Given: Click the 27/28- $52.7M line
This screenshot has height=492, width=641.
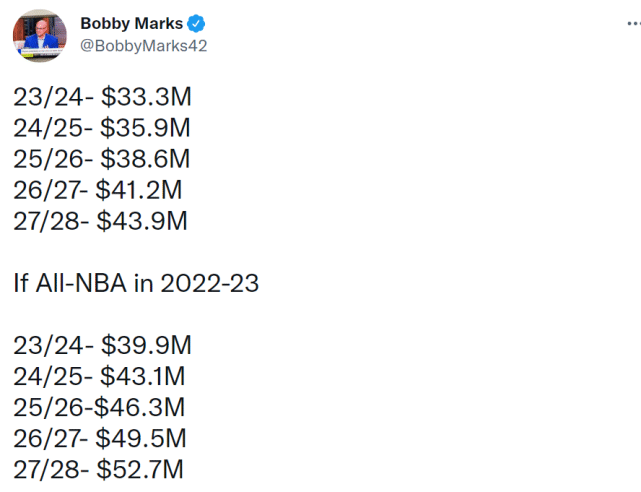Looking at the screenshot, I should [x=98, y=470].
